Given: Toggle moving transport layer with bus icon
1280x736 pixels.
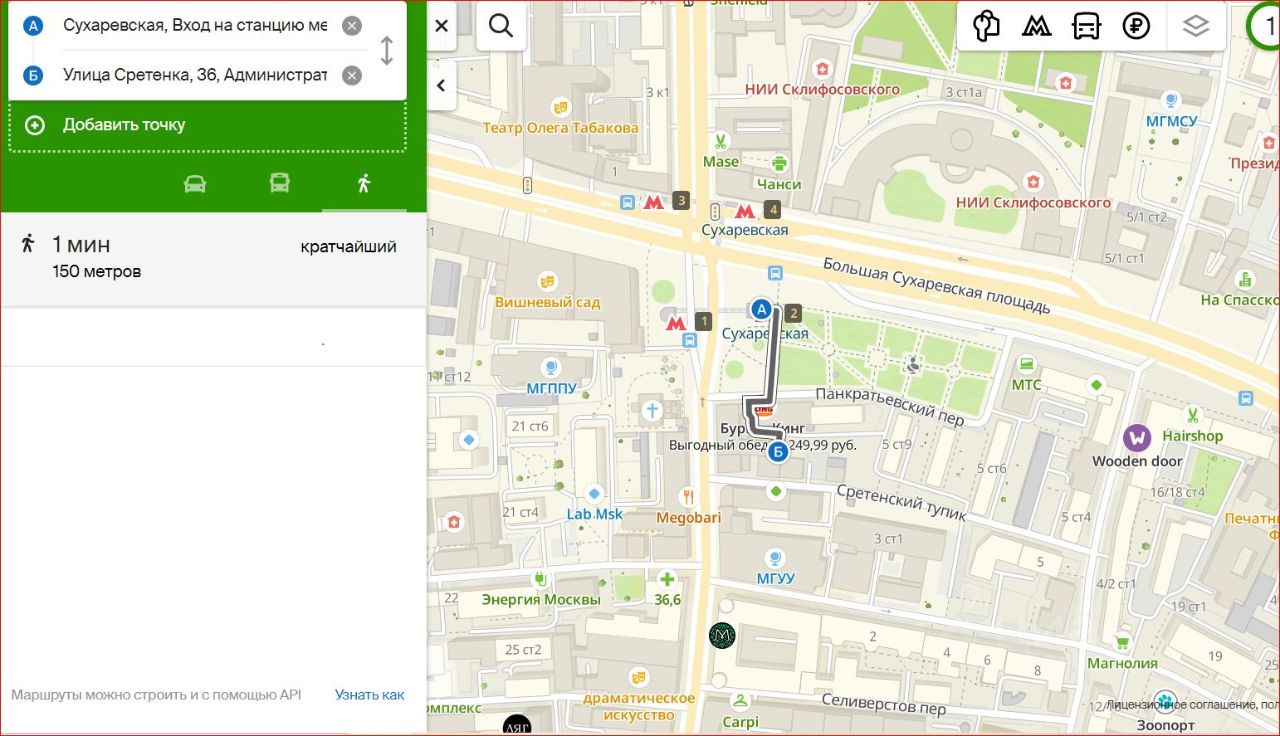Looking at the screenshot, I should click(1086, 26).
